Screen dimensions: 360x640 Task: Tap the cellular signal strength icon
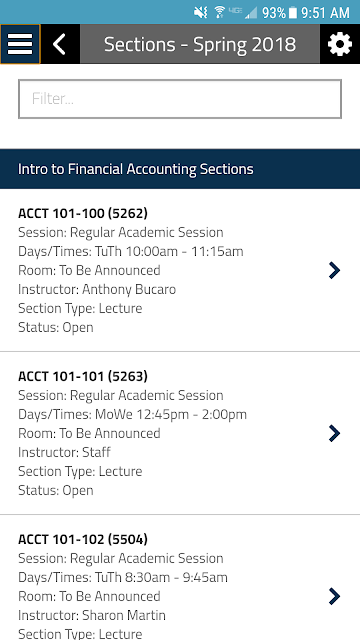251,13
